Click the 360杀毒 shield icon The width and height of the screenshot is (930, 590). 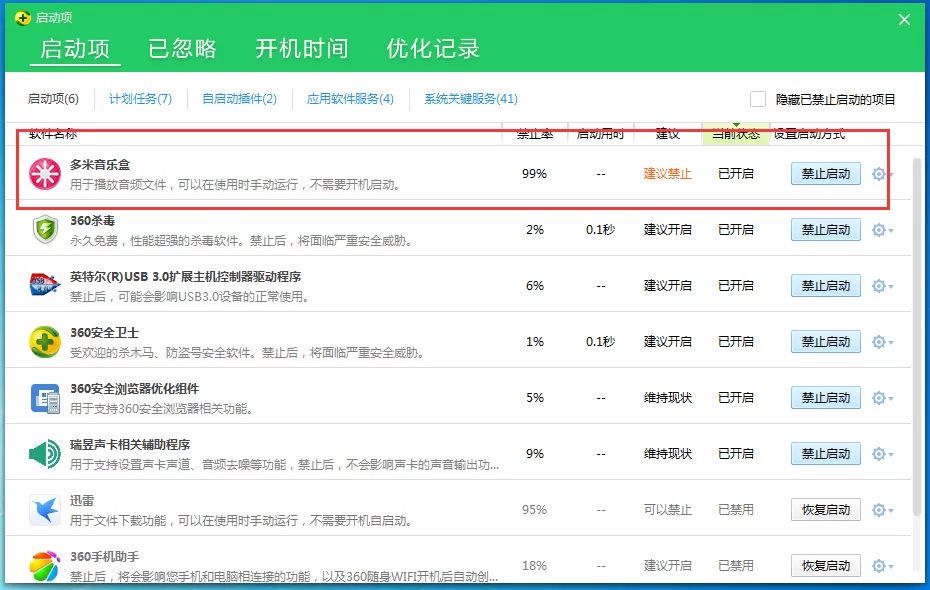pyautogui.click(x=45, y=230)
